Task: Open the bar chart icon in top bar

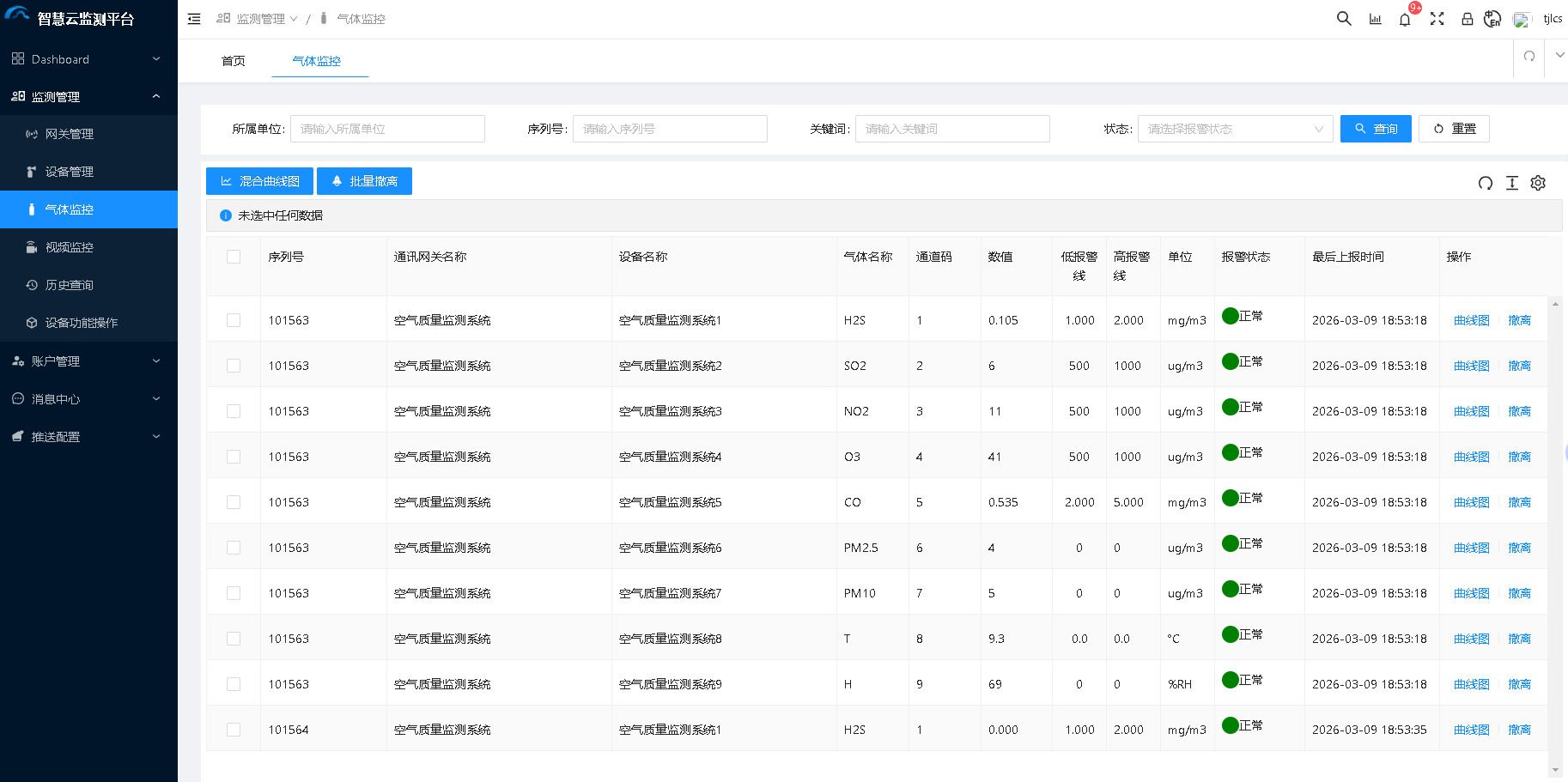Action: coord(1375,19)
